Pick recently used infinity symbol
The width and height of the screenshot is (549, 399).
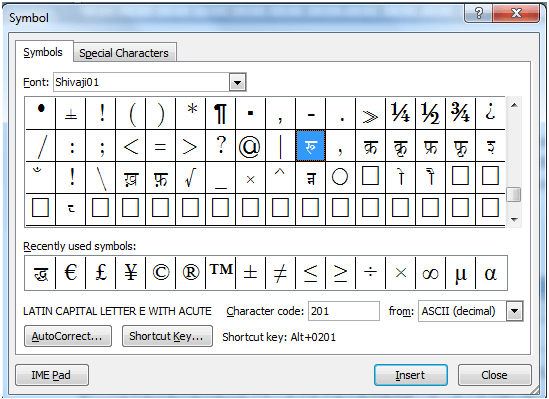click(430, 273)
